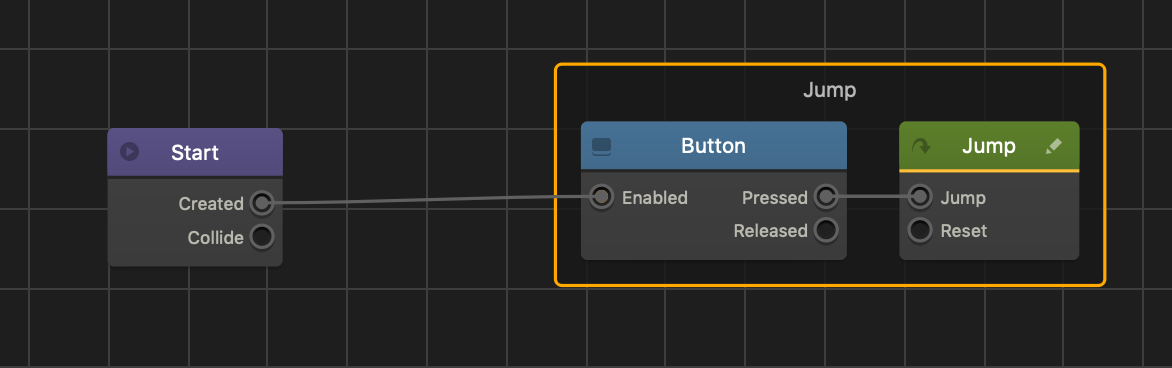Click the monitor icon on Button node
1172x368 pixels.
(x=602, y=146)
